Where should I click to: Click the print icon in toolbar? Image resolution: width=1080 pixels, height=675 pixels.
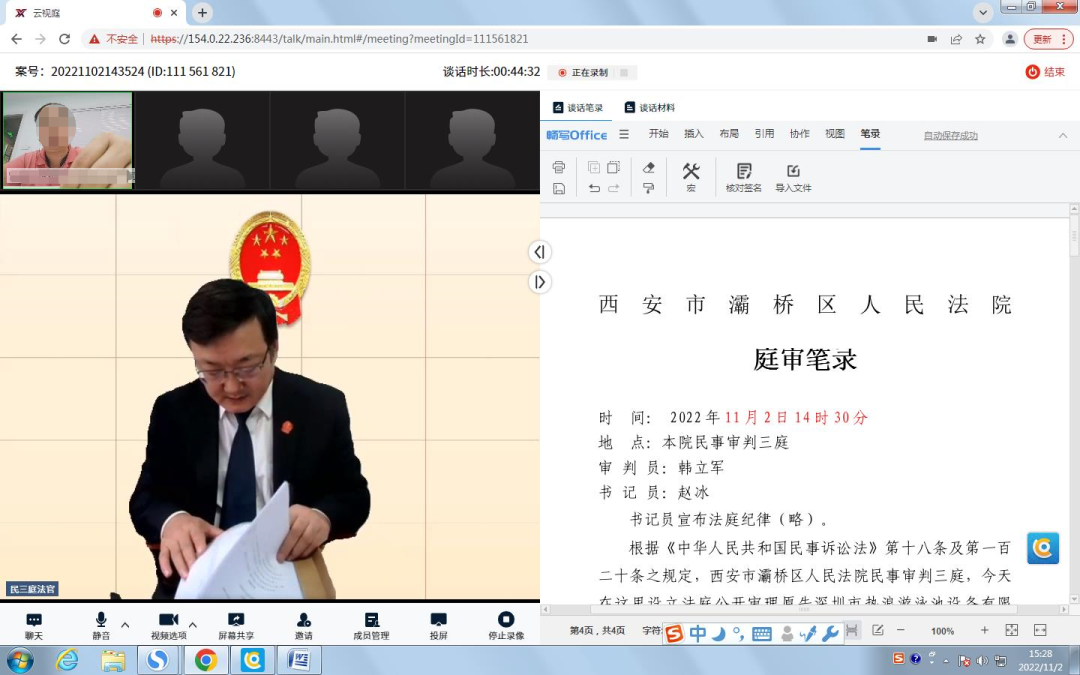559,167
